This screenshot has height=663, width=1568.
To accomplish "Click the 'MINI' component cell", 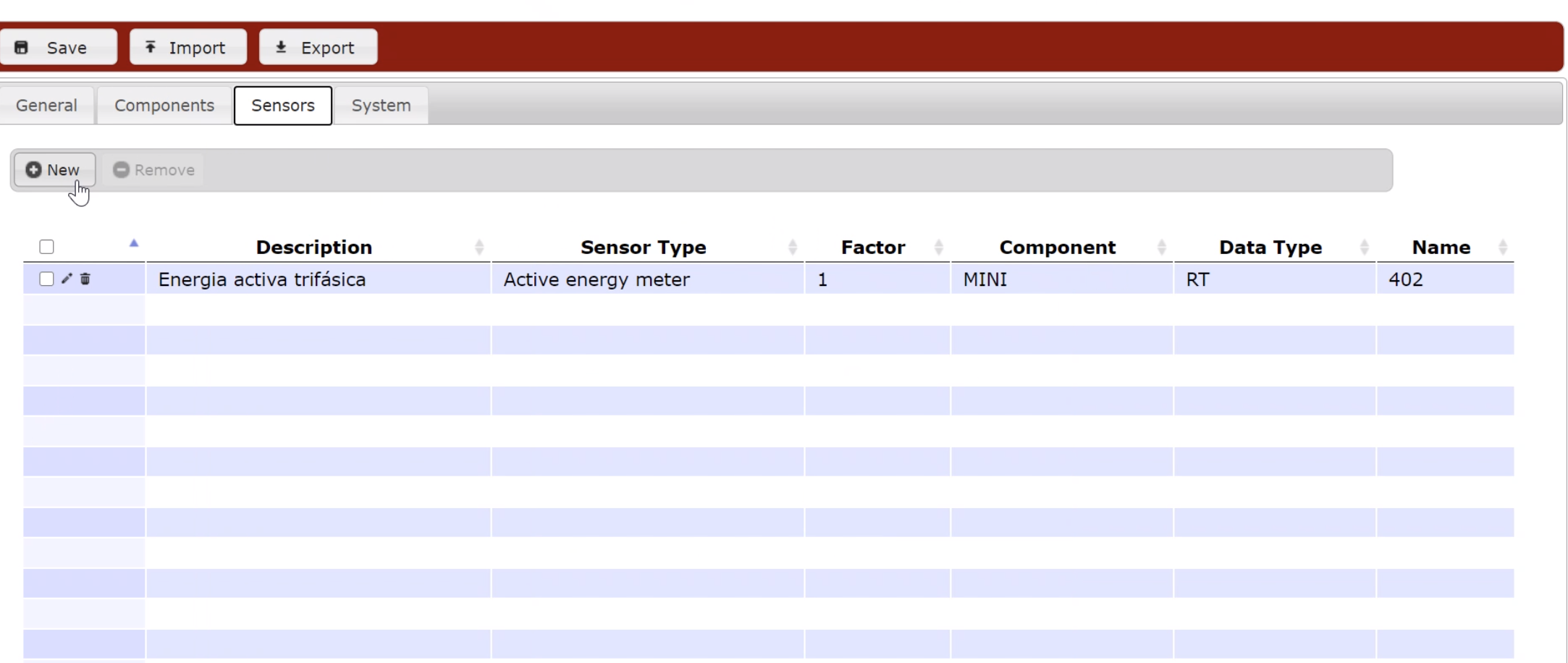I will coord(1062,279).
